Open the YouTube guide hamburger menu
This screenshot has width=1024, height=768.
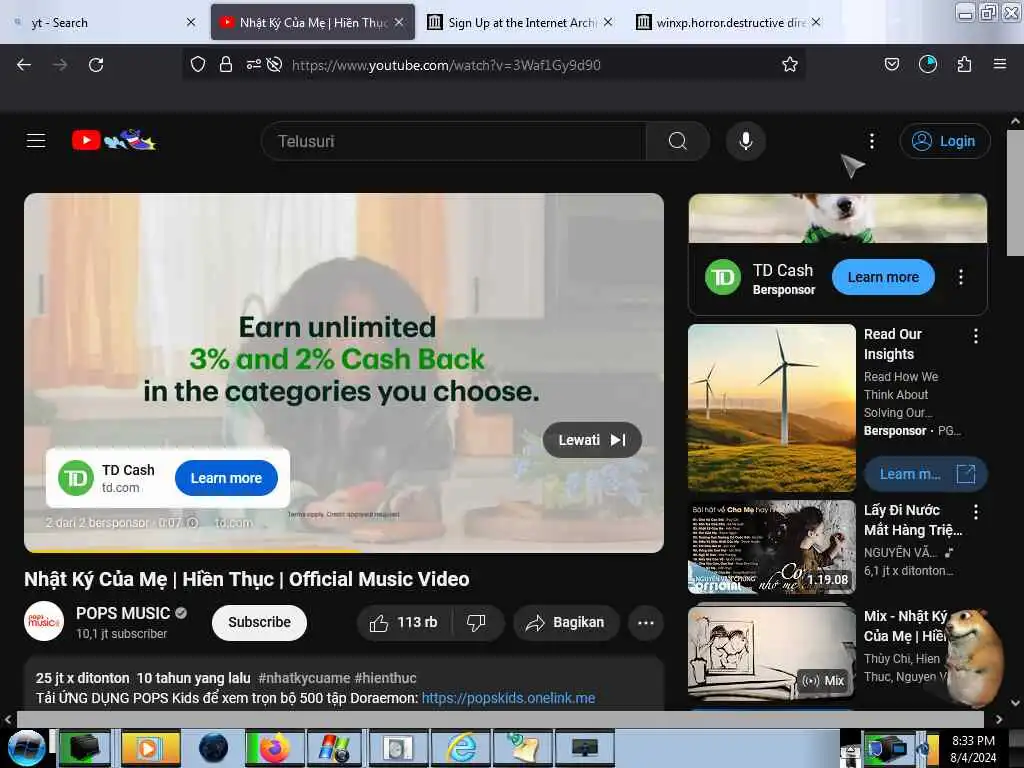tap(36, 140)
